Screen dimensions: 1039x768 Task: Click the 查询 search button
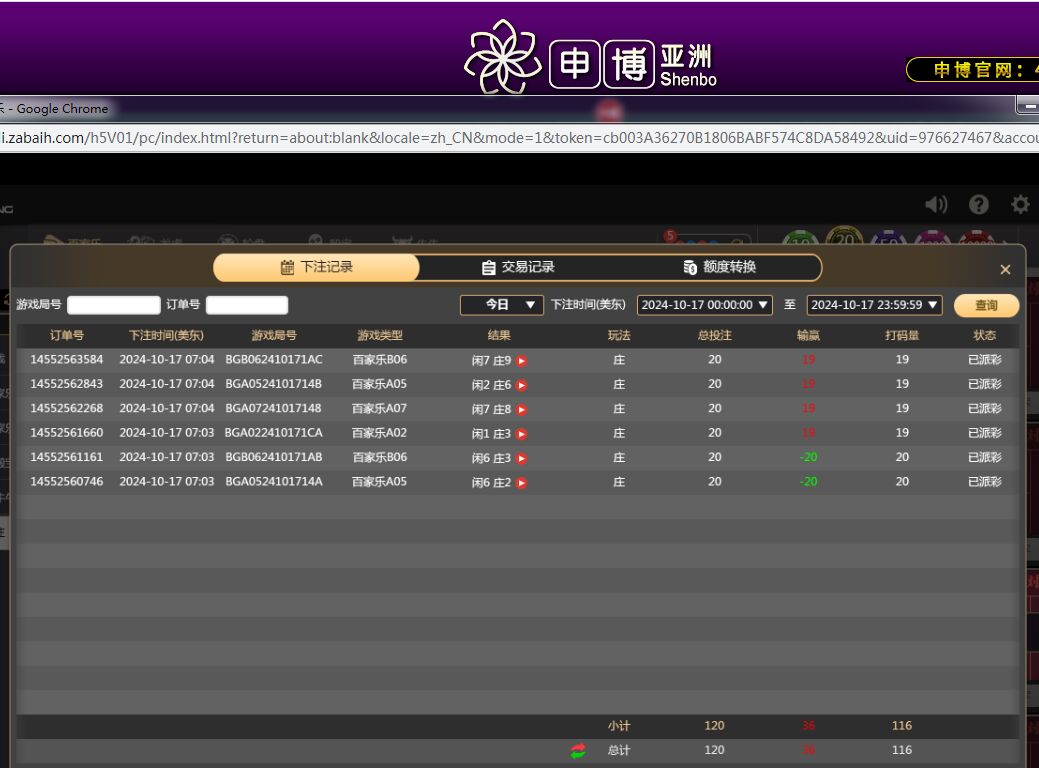pyautogui.click(x=986, y=305)
